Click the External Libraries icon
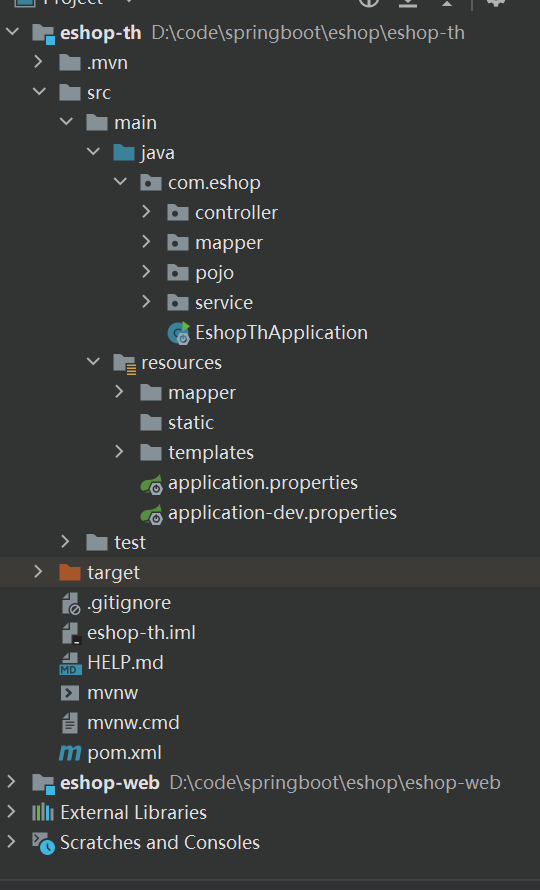Image resolution: width=540 pixels, height=890 pixels. [43, 813]
